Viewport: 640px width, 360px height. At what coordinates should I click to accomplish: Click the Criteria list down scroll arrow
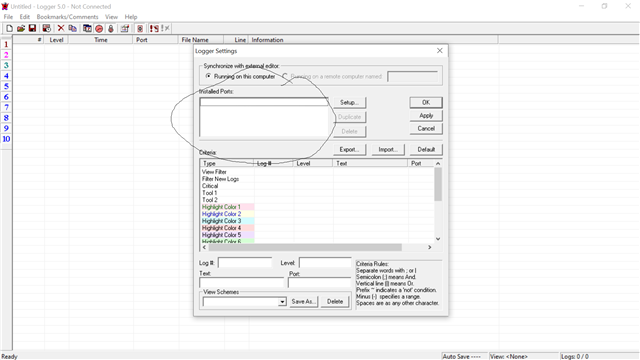point(438,239)
